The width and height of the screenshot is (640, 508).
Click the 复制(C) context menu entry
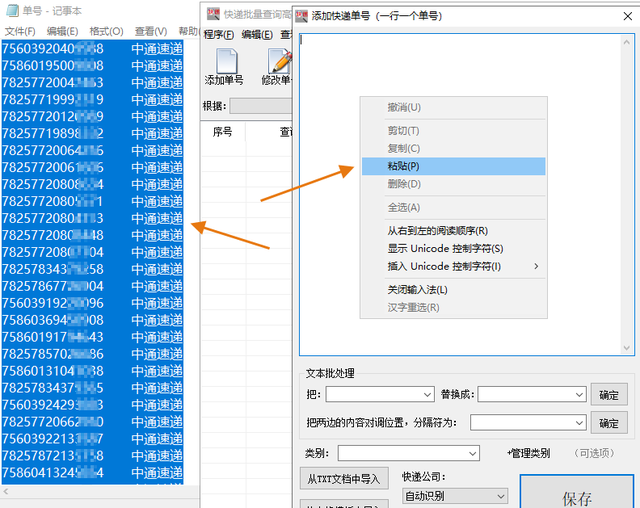pos(453,149)
